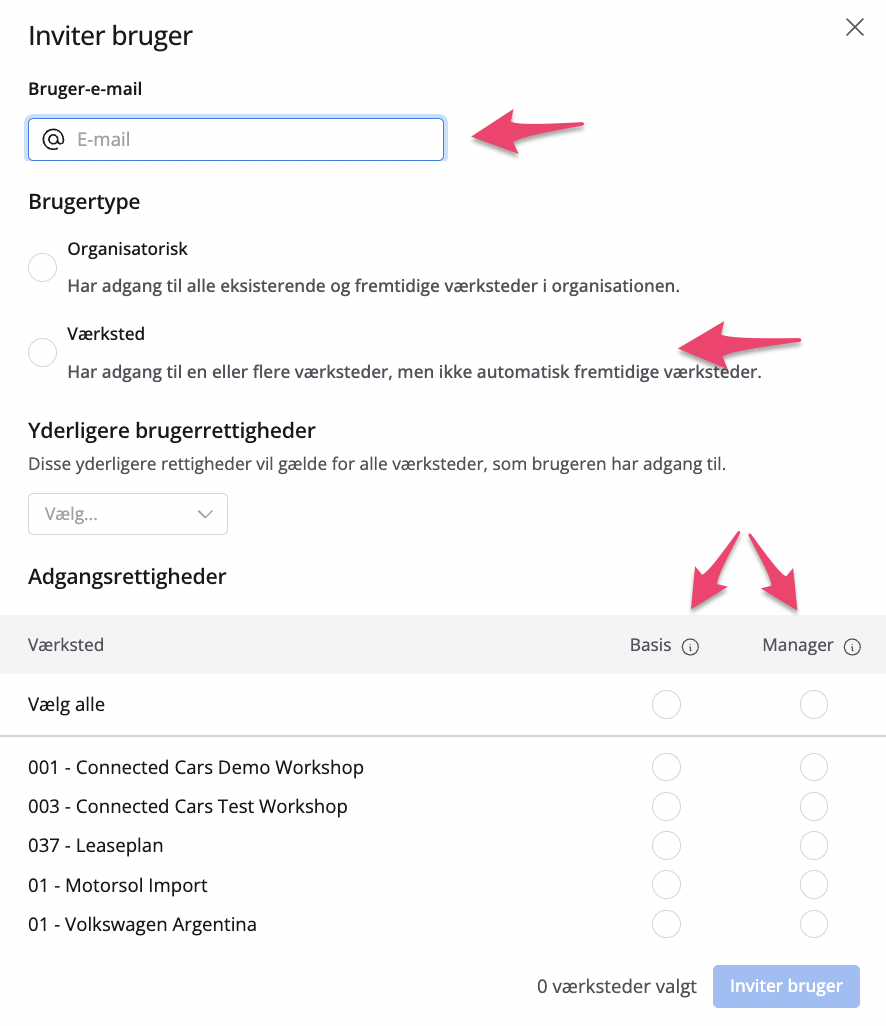The image size is (886, 1026).
Task: Open the Vælg... permissions dropdown
Action: point(128,514)
